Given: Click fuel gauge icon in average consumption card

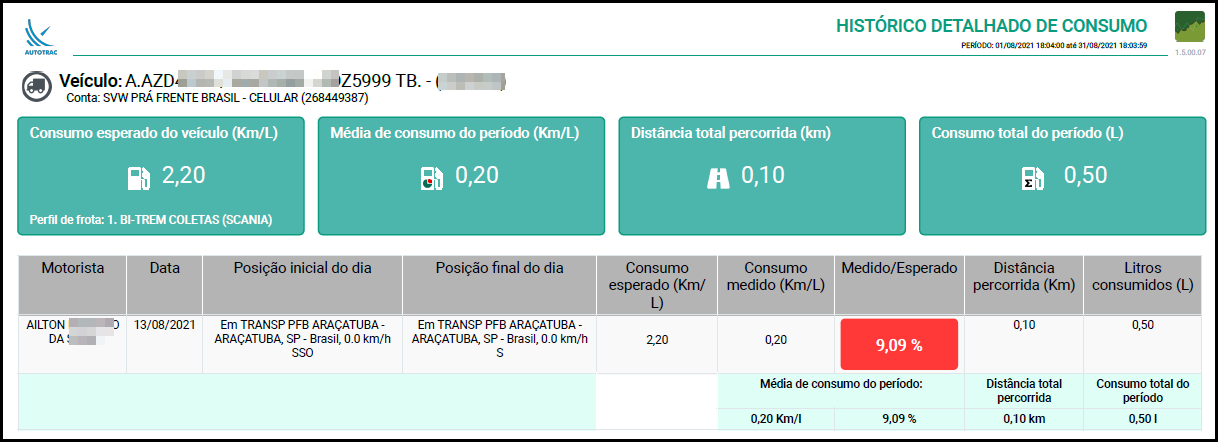Looking at the screenshot, I should (432, 179).
